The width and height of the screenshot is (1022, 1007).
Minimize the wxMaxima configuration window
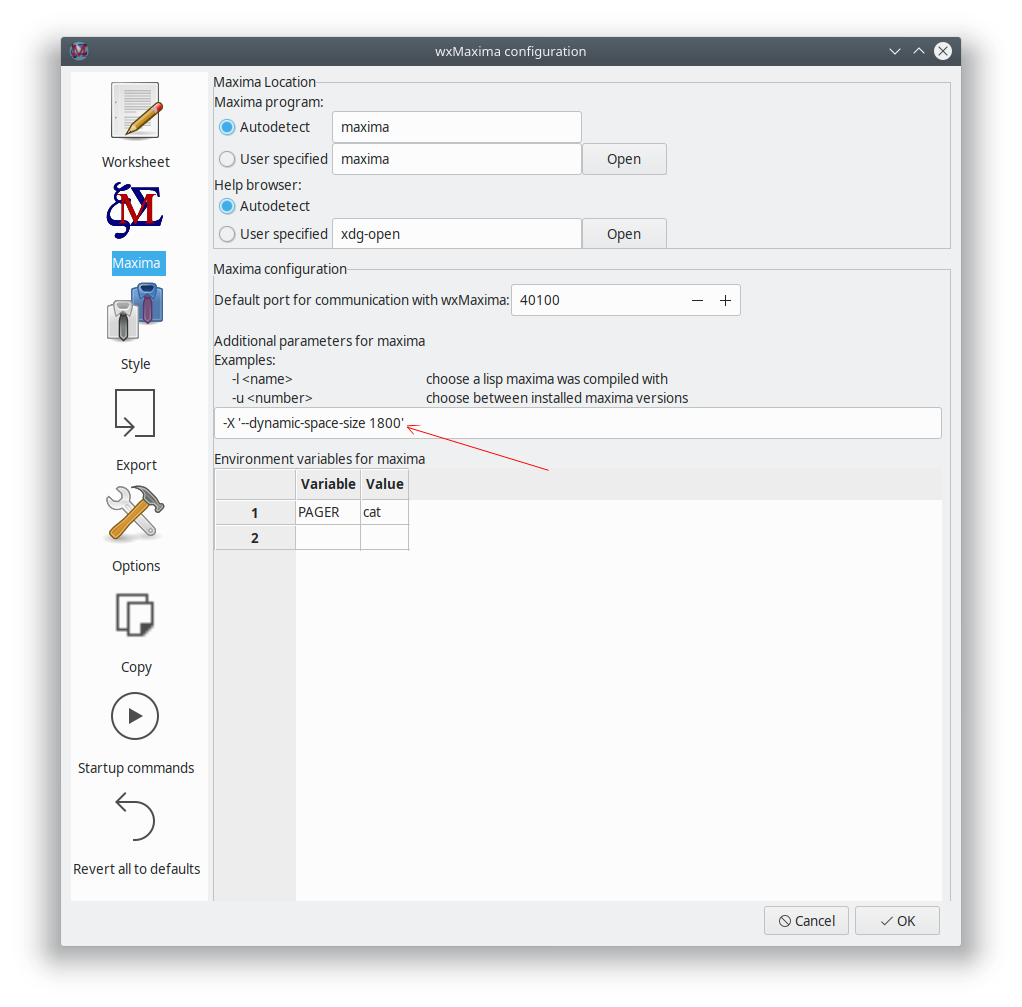click(895, 51)
